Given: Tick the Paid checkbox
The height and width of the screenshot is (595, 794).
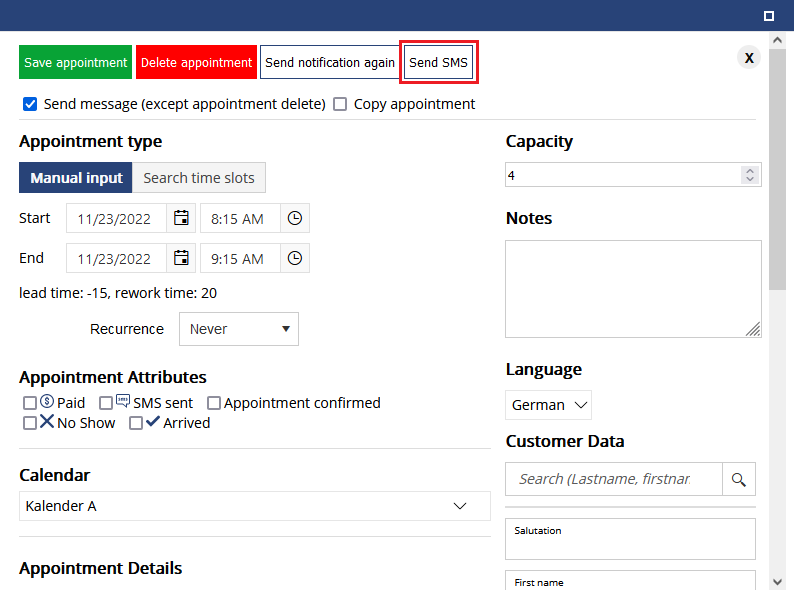Looking at the screenshot, I should (30, 403).
